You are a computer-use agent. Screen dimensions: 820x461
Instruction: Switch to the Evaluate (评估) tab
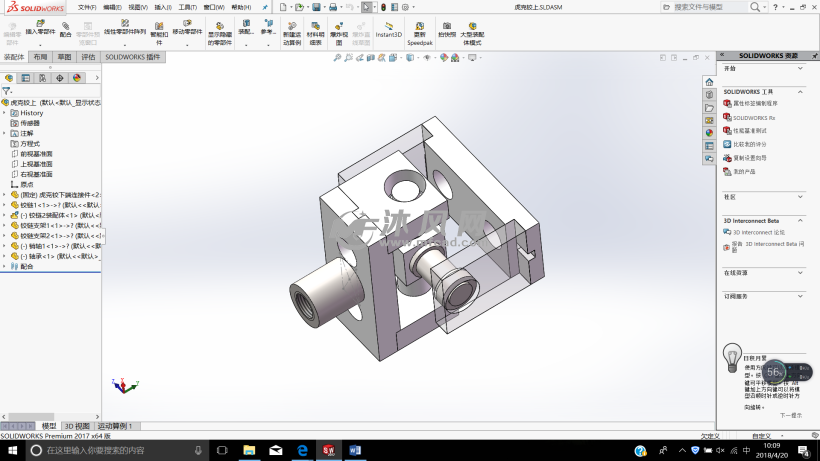click(x=88, y=57)
